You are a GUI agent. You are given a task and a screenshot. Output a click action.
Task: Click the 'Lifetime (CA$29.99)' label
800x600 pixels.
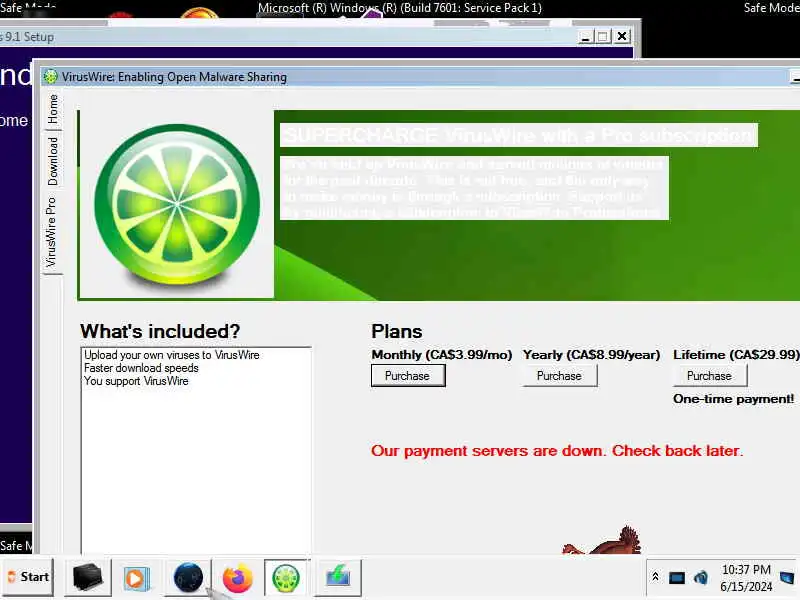point(736,355)
